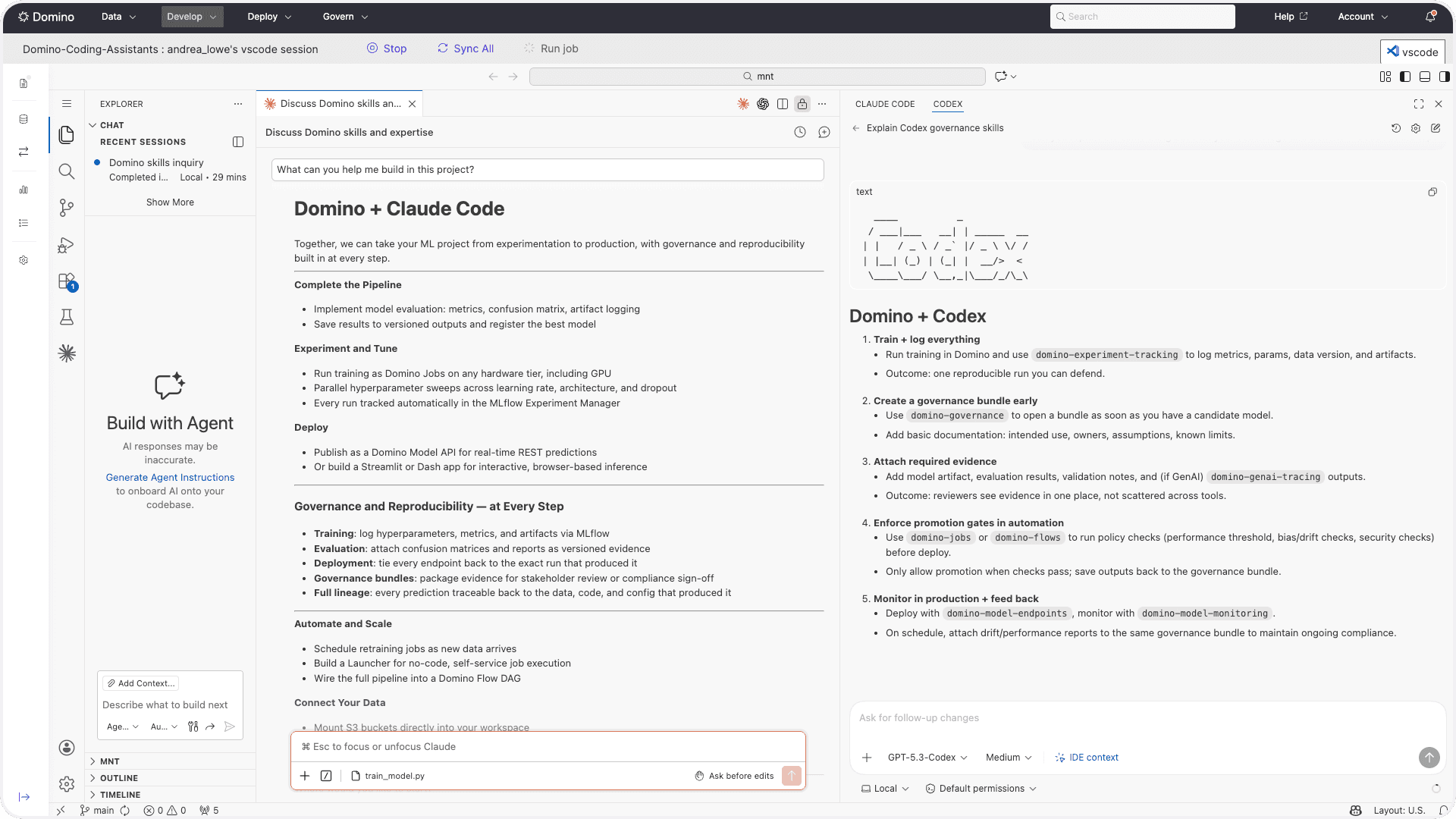
Task: Open the Source Control view
Action: [x=67, y=208]
